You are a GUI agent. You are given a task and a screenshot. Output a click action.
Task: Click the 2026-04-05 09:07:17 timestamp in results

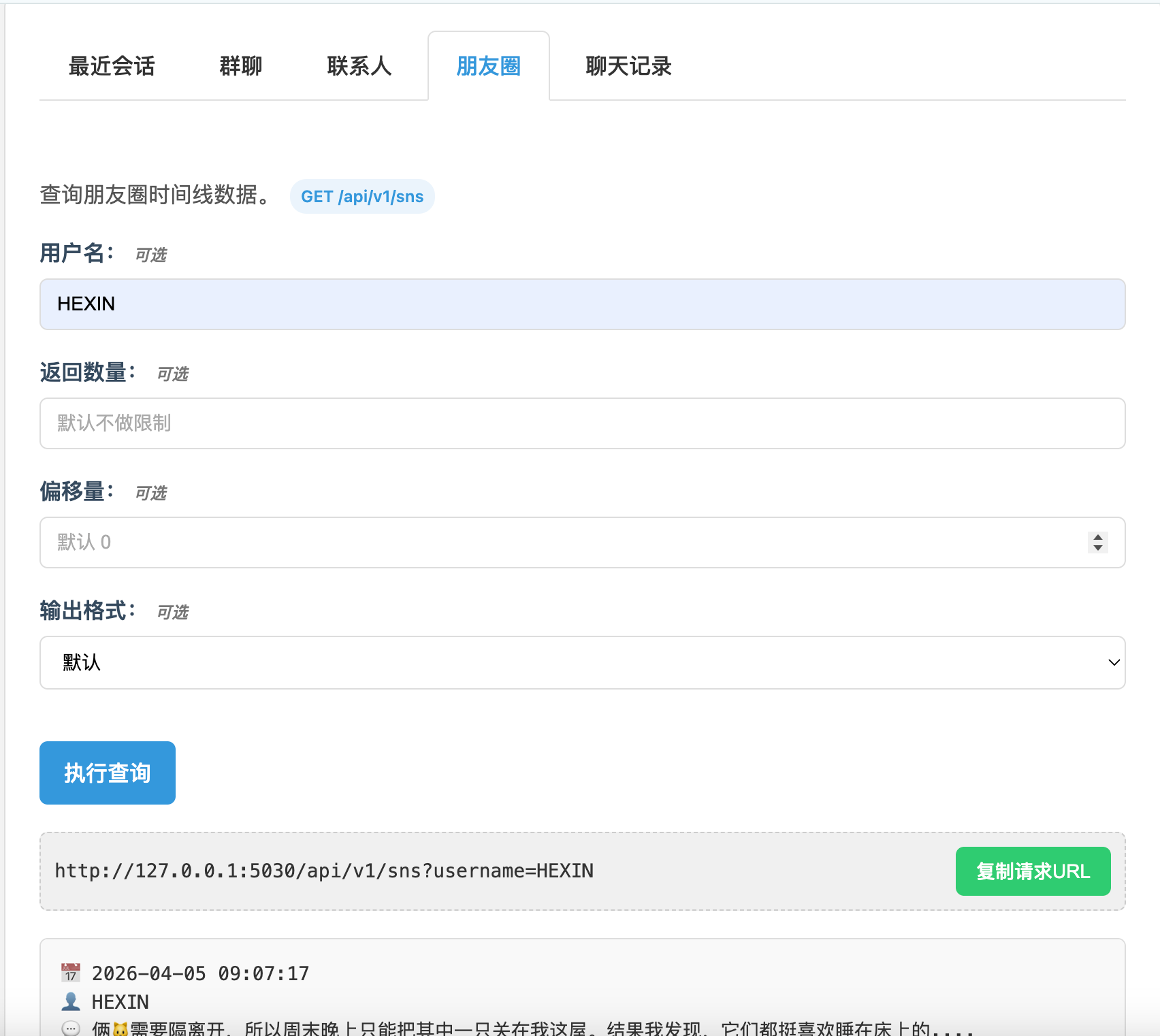pos(200,973)
